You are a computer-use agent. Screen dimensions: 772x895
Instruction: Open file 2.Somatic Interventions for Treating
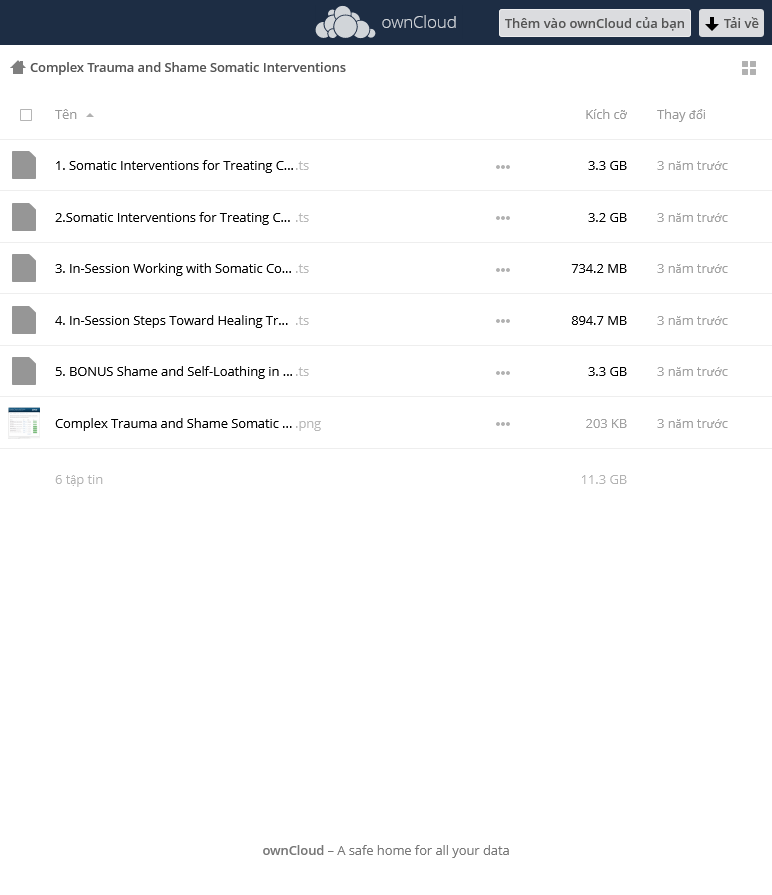pyautogui.click(x=182, y=217)
